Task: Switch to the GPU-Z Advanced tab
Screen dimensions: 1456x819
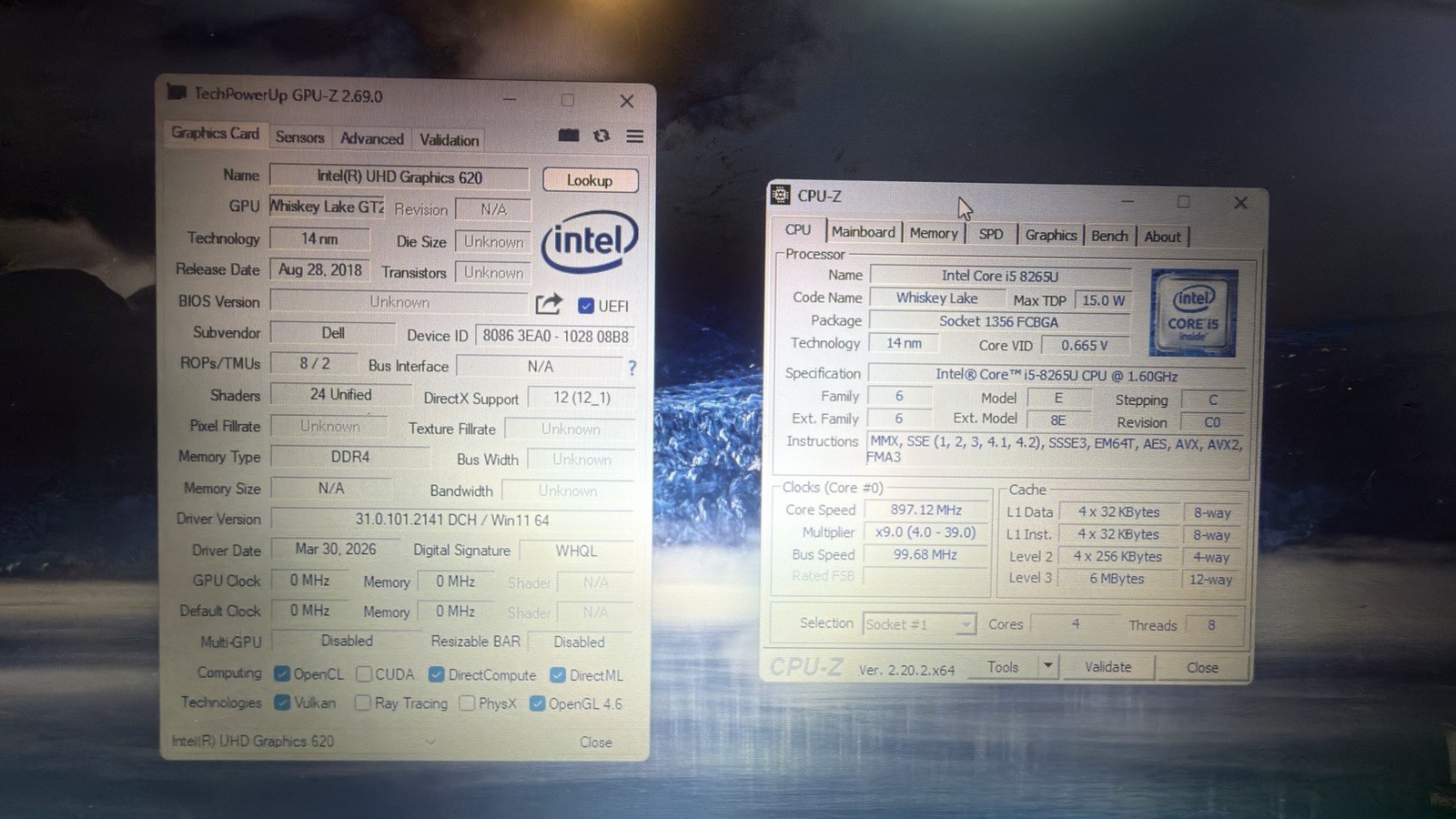Action: click(x=371, y=138)
